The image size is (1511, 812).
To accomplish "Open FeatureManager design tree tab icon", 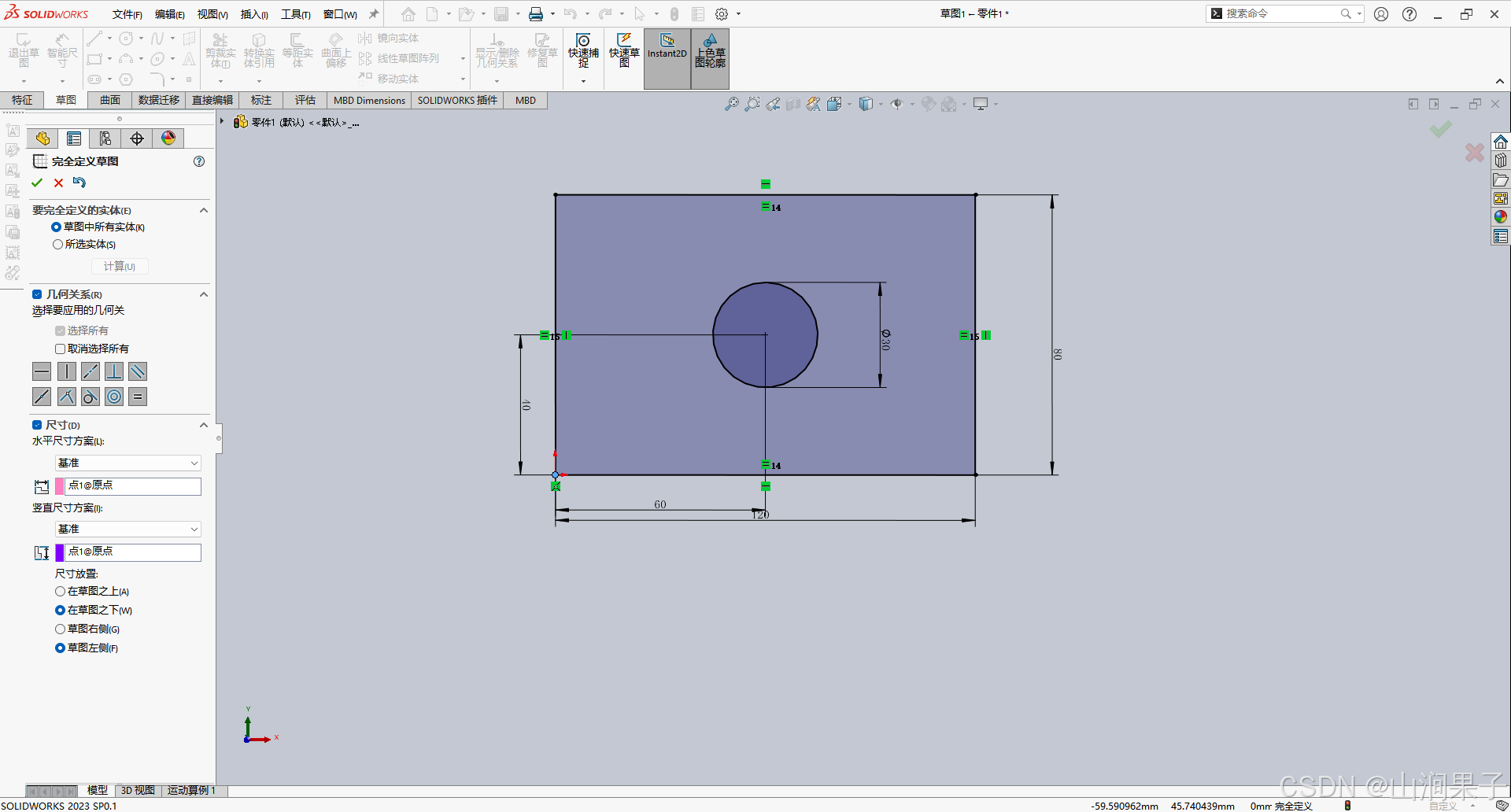I will 42,138.
